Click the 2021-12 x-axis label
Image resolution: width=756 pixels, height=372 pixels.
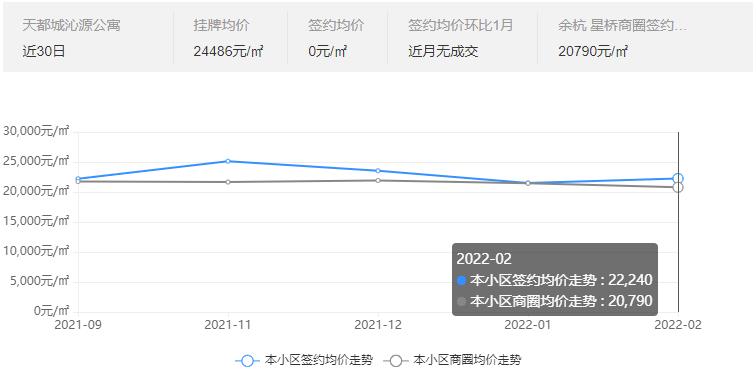[x=378, y=325]
